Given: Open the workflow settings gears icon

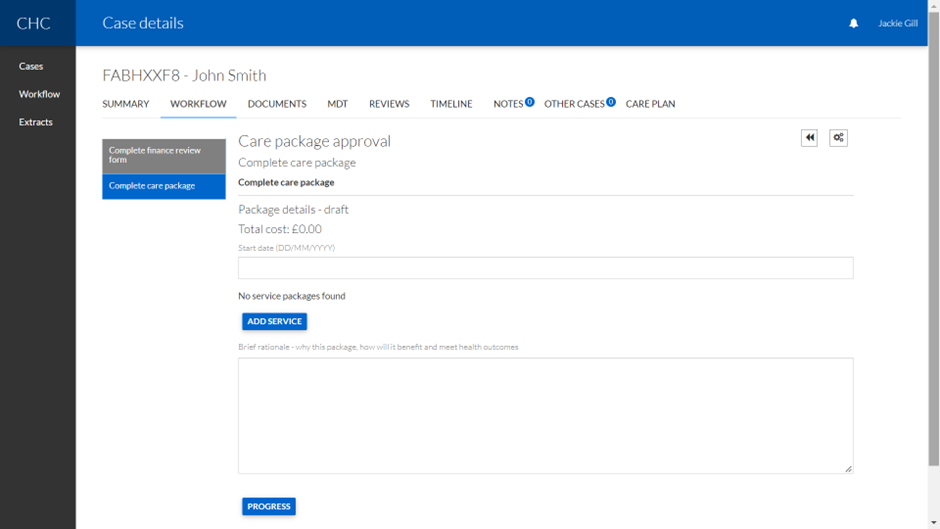Looking at the screenshot, I should [x=838, y=138].
